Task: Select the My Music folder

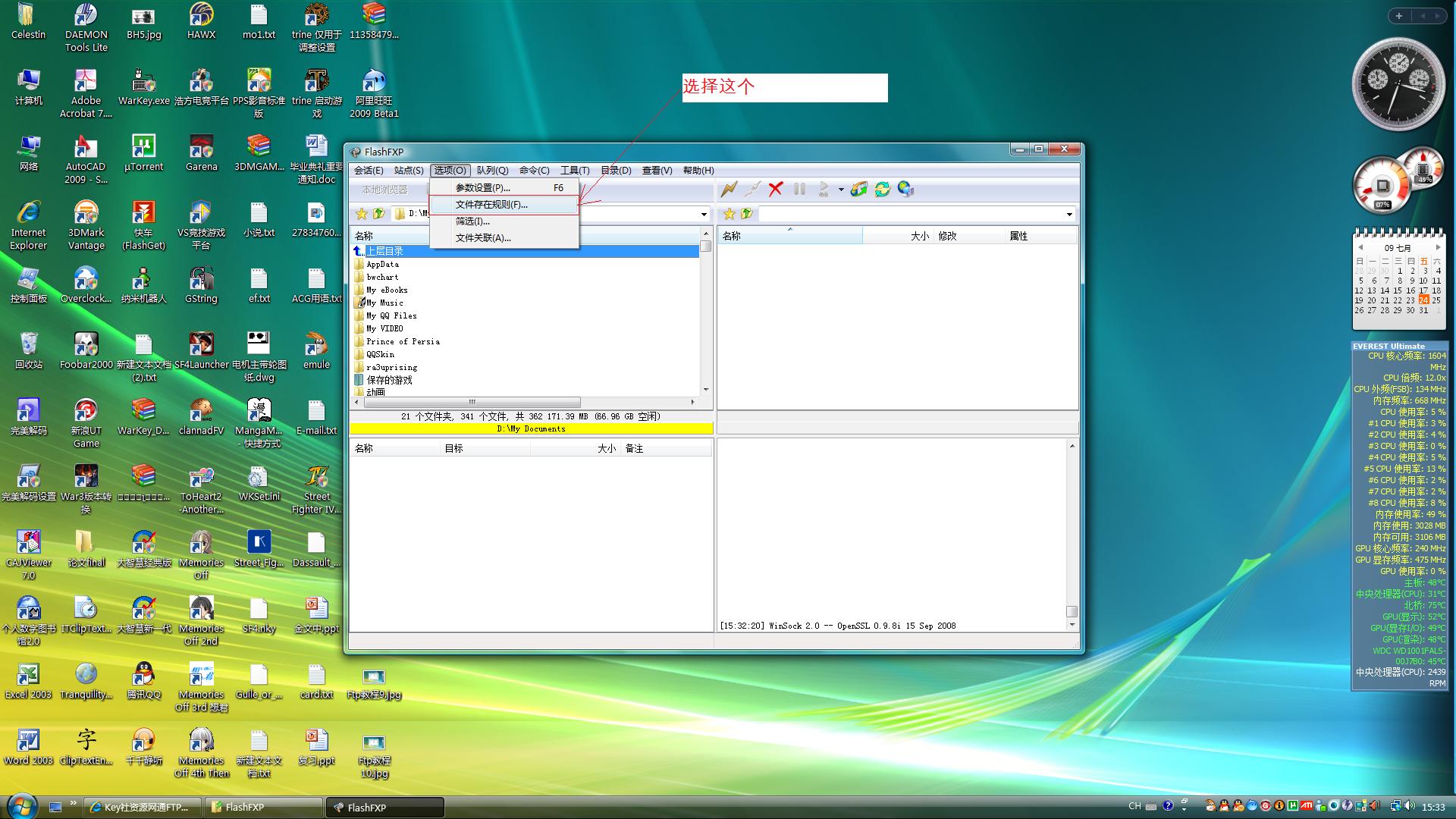Action: point(384,303)
